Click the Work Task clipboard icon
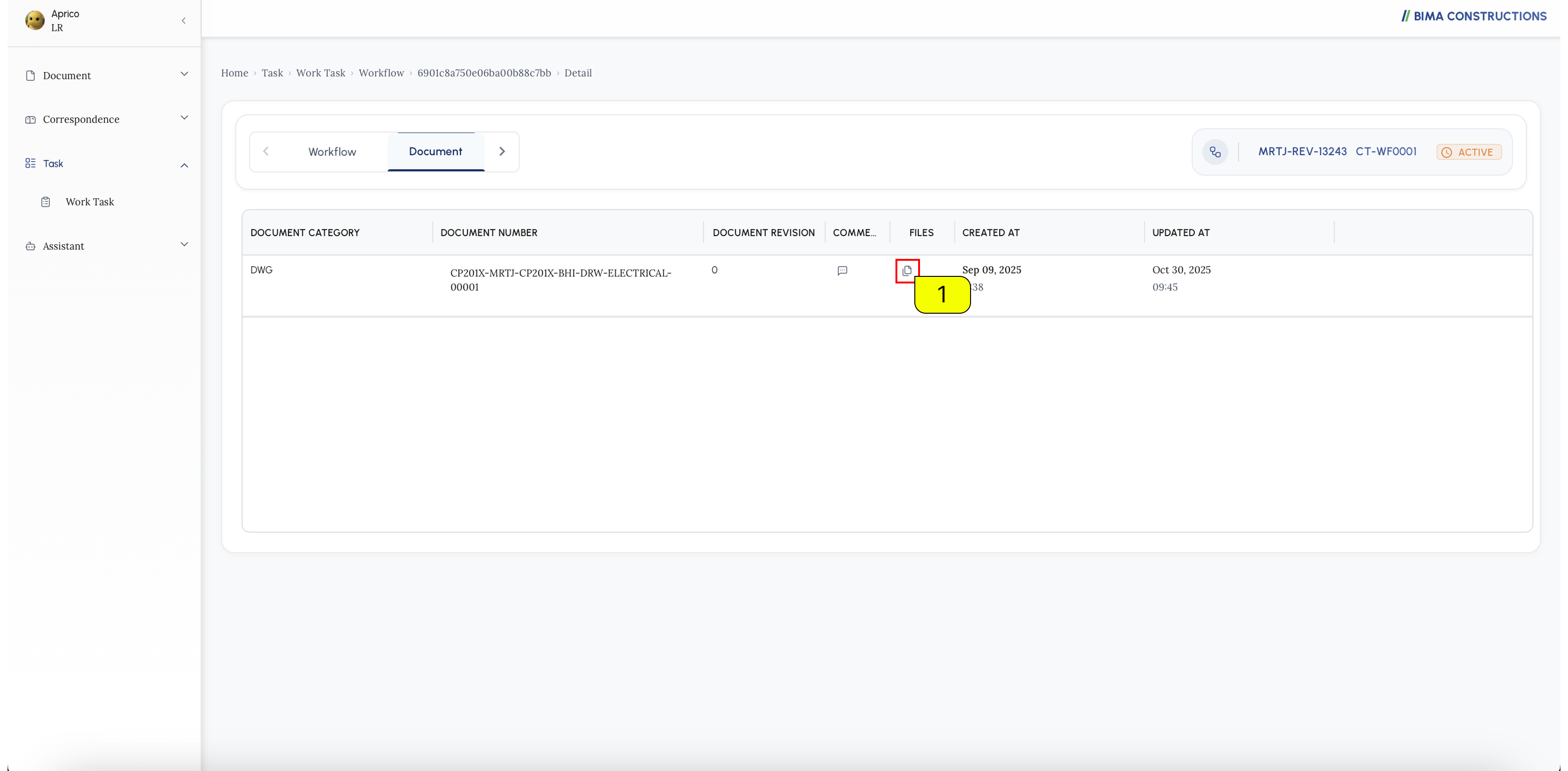This screenshot has height=771, width=1568. pos(46,202)
